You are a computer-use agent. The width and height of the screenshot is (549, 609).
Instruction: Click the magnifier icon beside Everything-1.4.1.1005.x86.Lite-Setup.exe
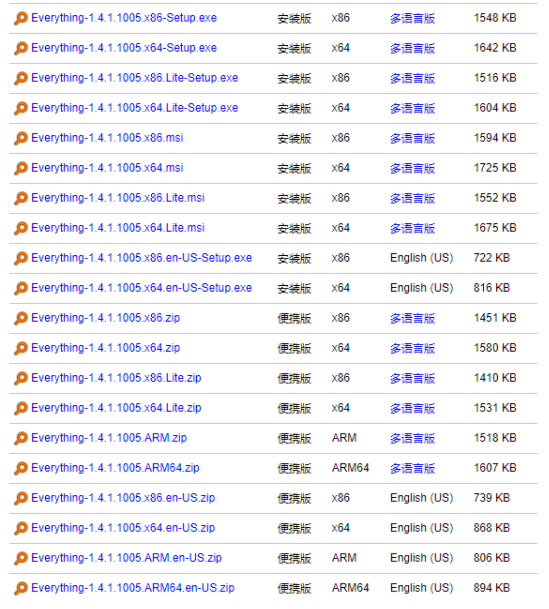point(21,78)
